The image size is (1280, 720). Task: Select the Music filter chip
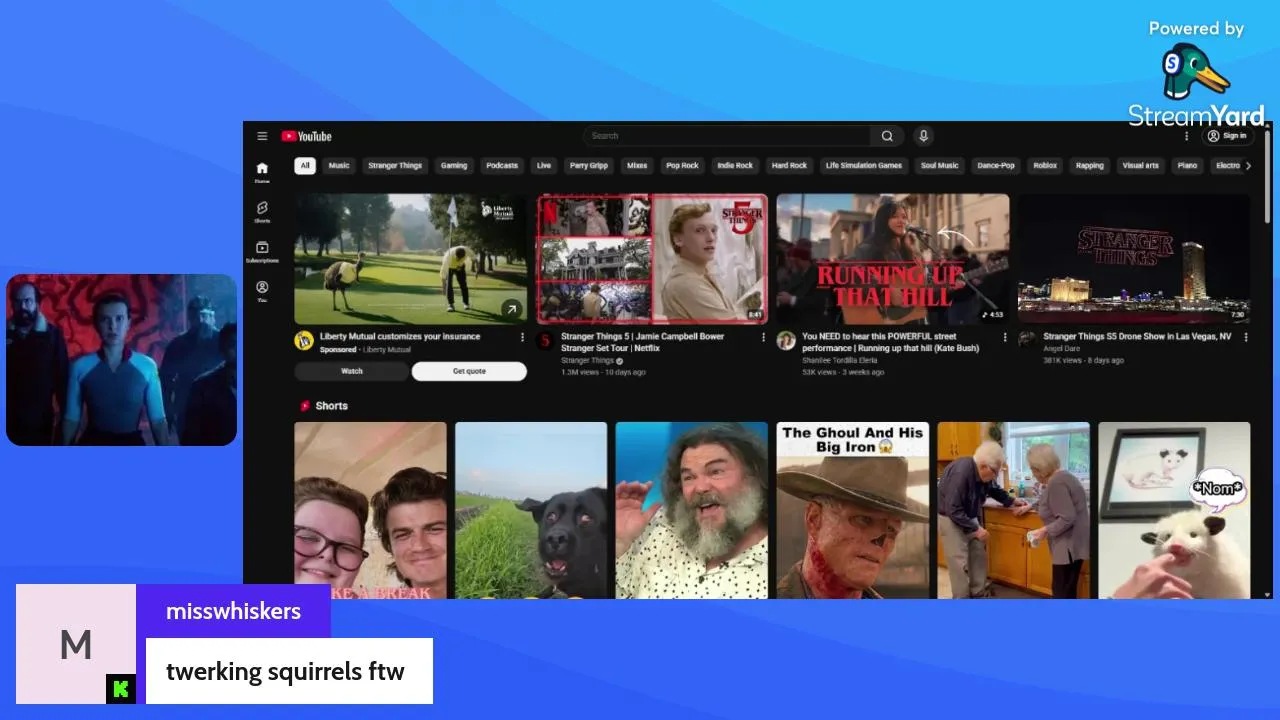340,166
